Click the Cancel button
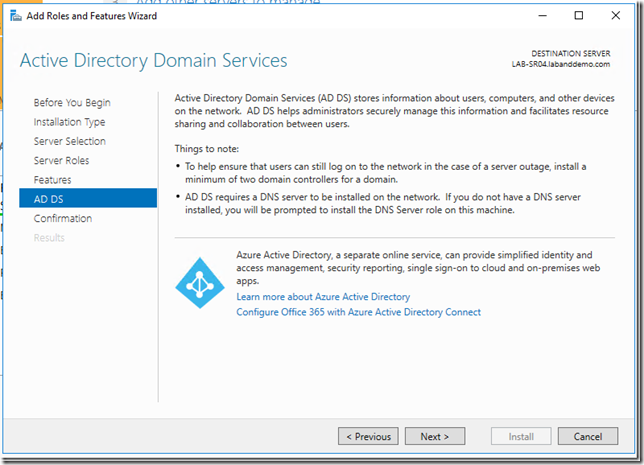Viewport: 644px width, 465px height. [x=588, y=436]
